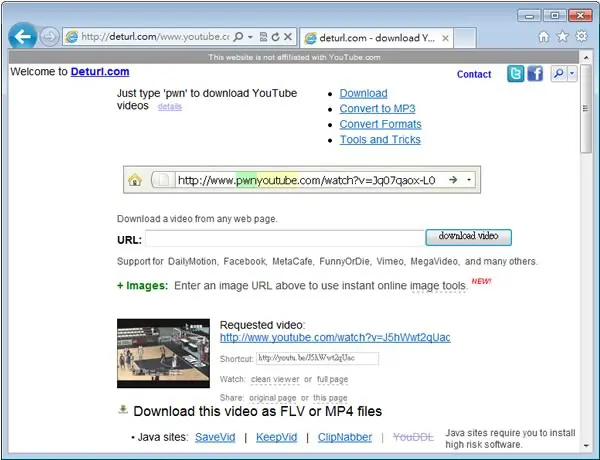Select the deturl.com tab
This screenshot has width=600, height=460.
point(370,38)
